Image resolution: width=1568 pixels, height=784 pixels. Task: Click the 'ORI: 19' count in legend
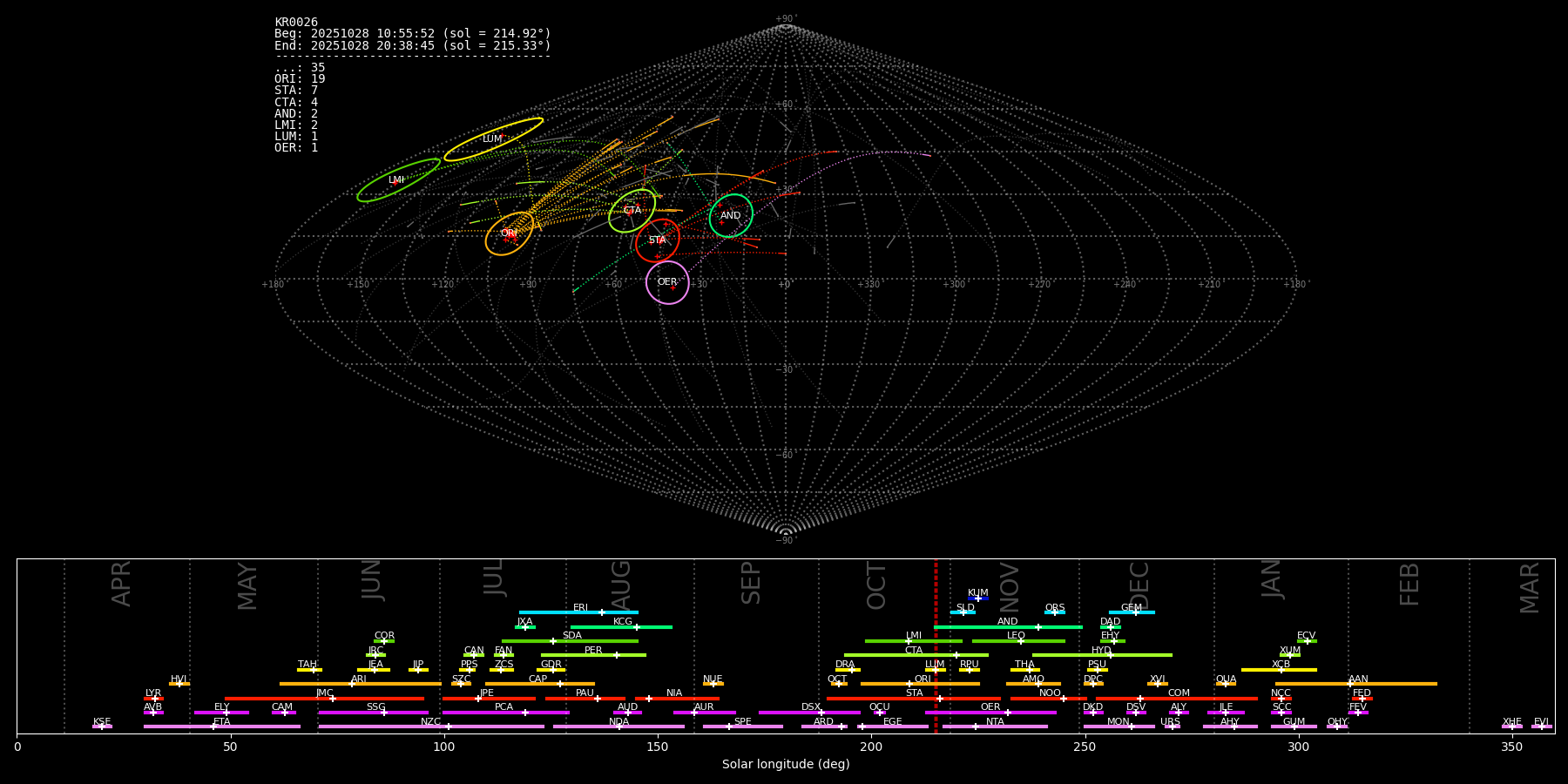pyautogui.click(x=300, y=79)
